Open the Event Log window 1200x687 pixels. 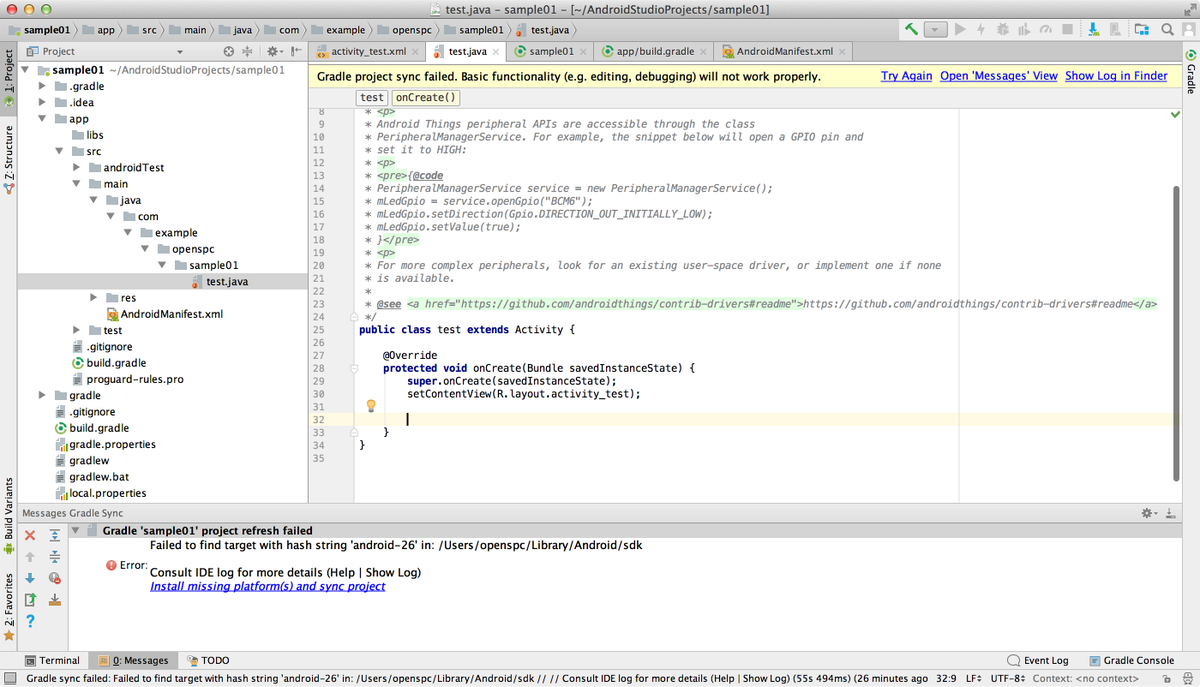pyautogui.click(x=1038, y=660)
